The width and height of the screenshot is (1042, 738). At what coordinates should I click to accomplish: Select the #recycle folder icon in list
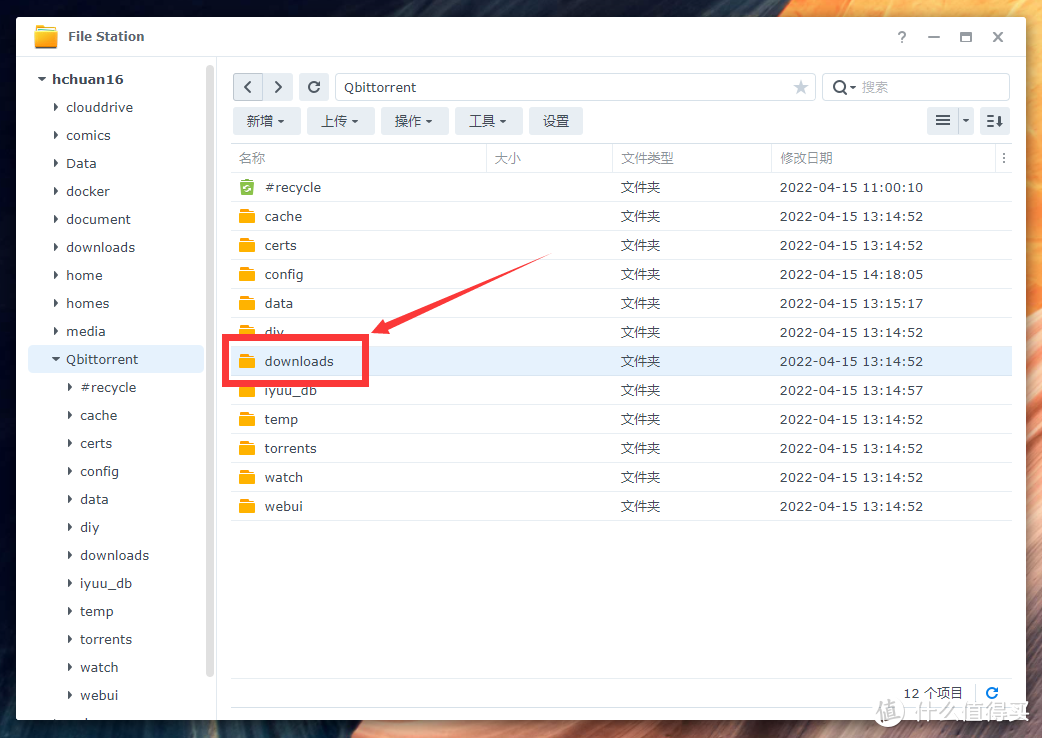[247, 187]
